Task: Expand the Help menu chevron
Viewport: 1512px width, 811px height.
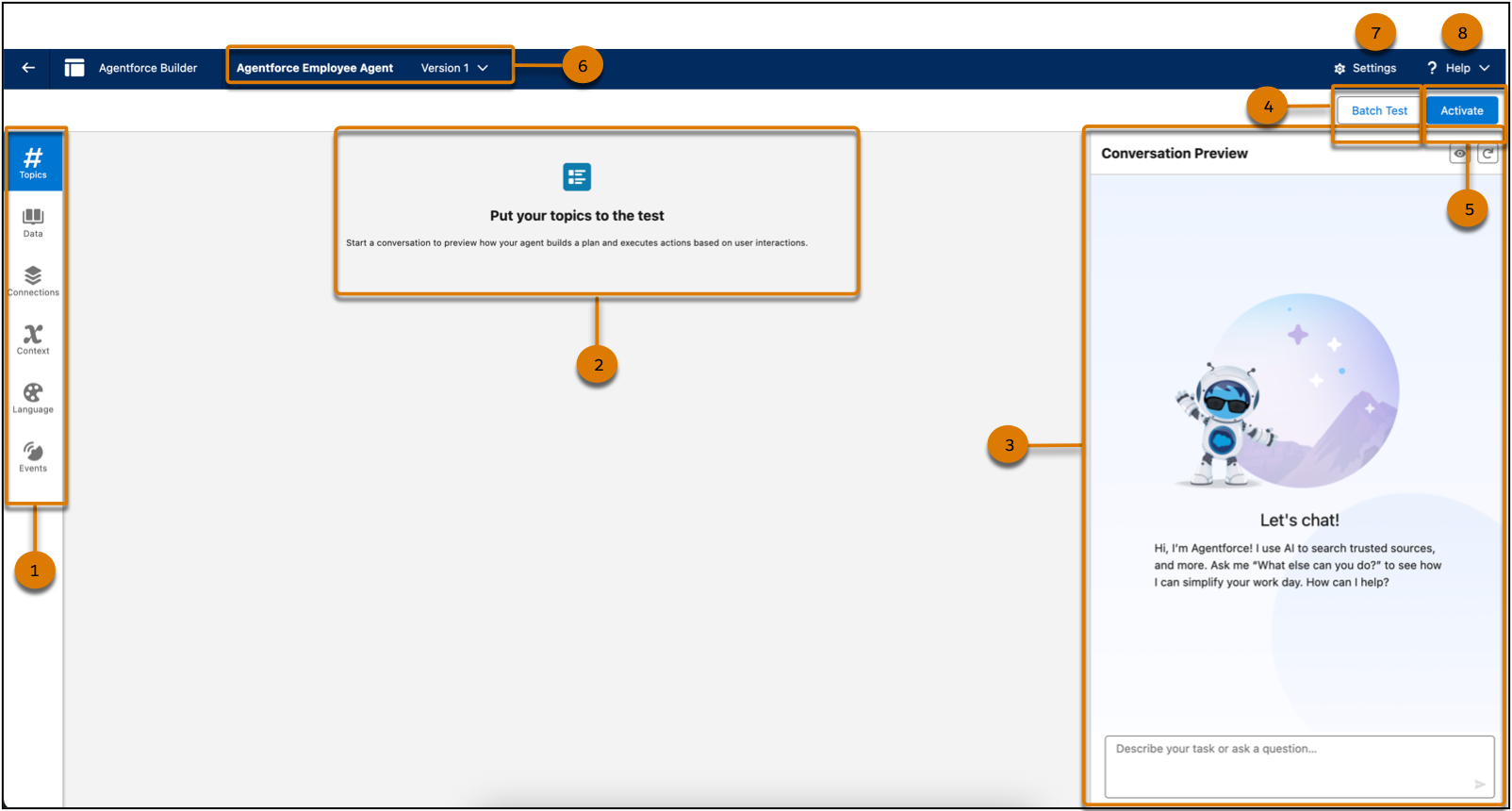Action: tap(1485, 68)
